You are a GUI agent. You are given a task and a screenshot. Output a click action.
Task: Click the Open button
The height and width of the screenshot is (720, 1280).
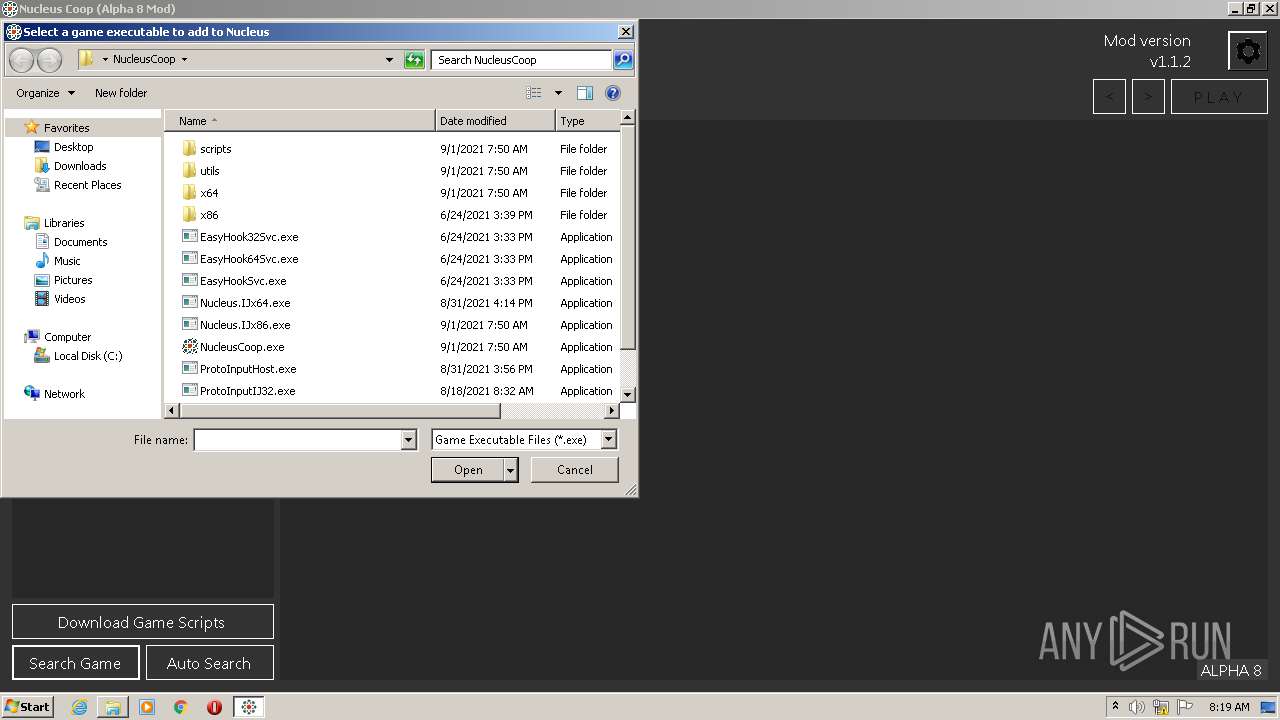[468, 470]
